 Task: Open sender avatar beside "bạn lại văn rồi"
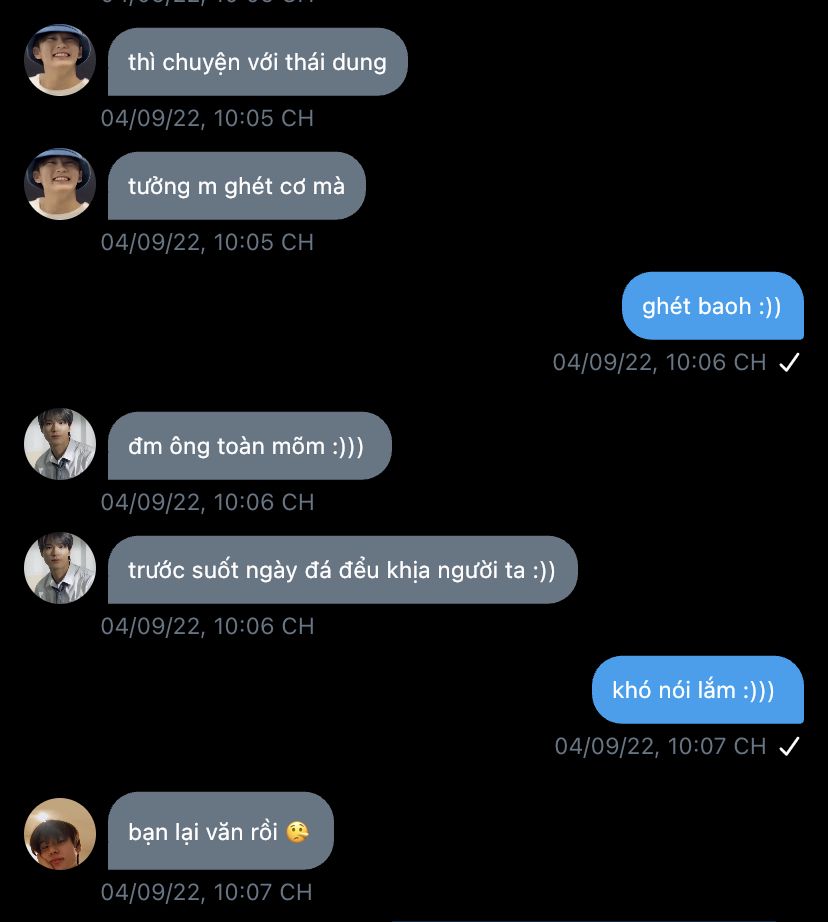60,833
